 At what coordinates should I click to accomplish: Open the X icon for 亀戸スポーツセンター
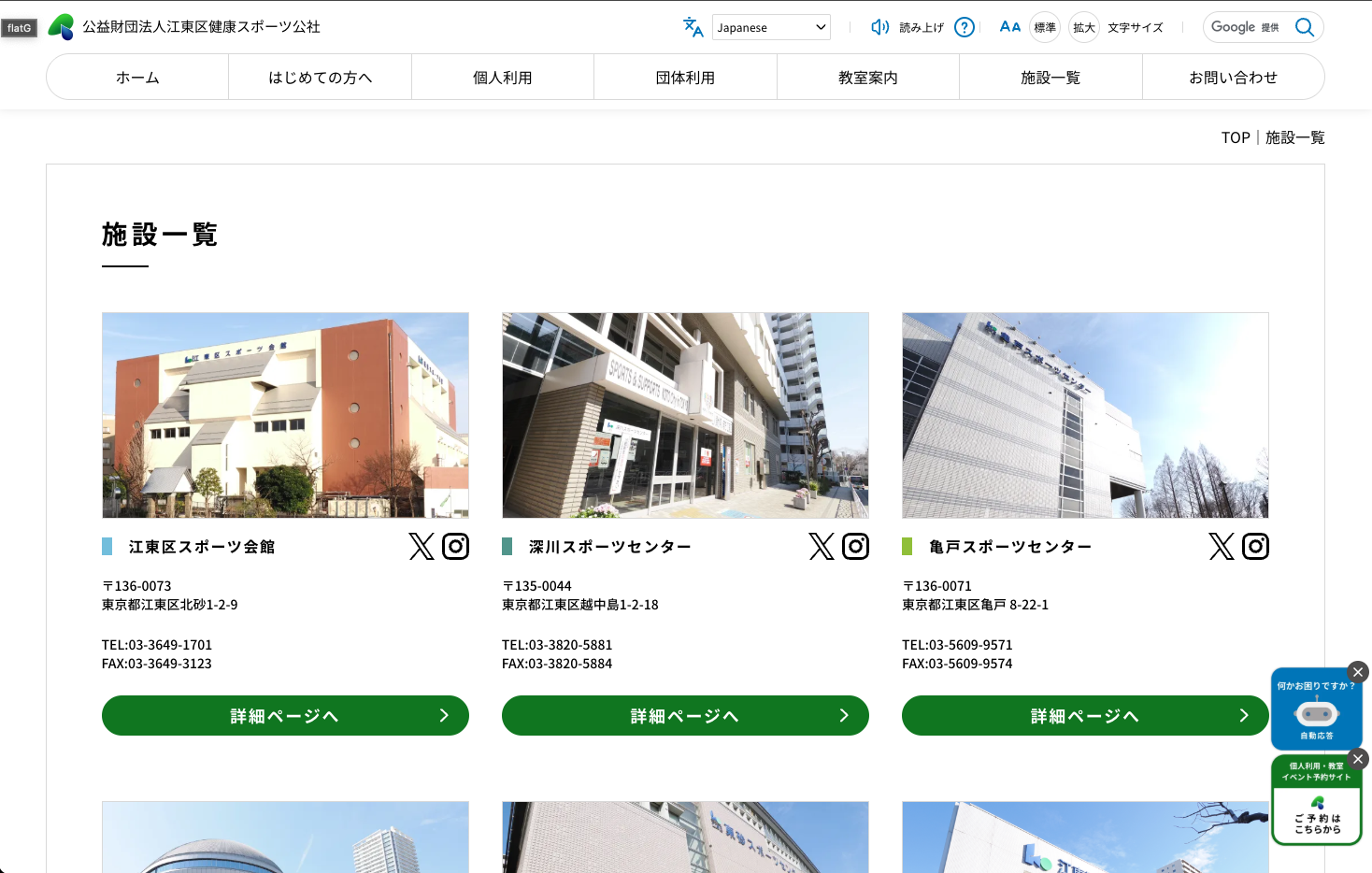click(1222, 546)
